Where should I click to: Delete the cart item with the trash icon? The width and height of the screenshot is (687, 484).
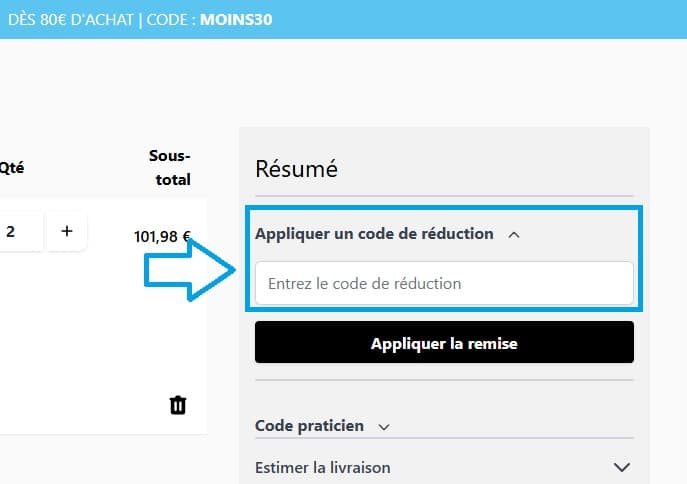click(x=178, y=404)
